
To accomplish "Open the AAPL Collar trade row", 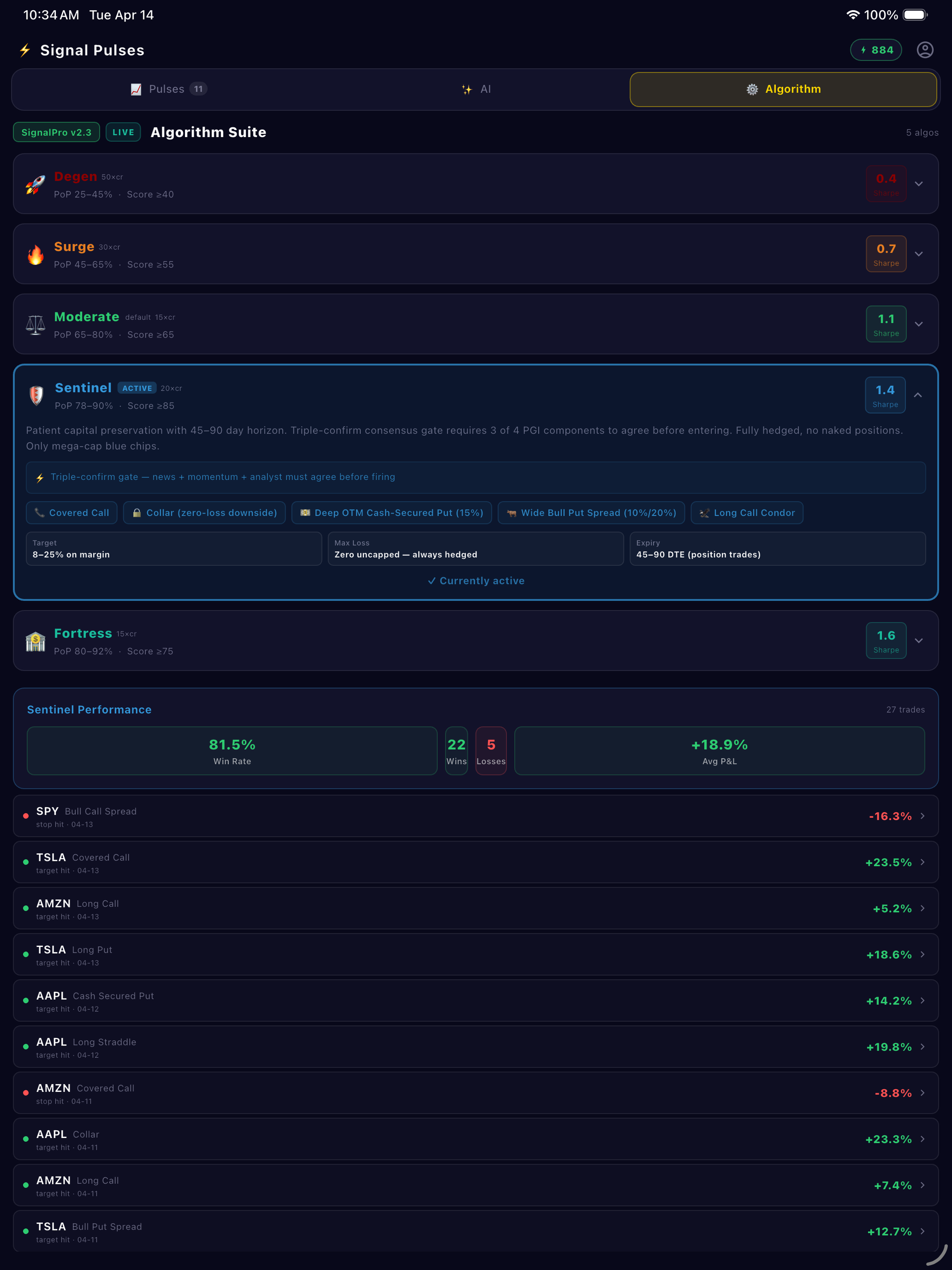I will click(x=476, y=1139).
